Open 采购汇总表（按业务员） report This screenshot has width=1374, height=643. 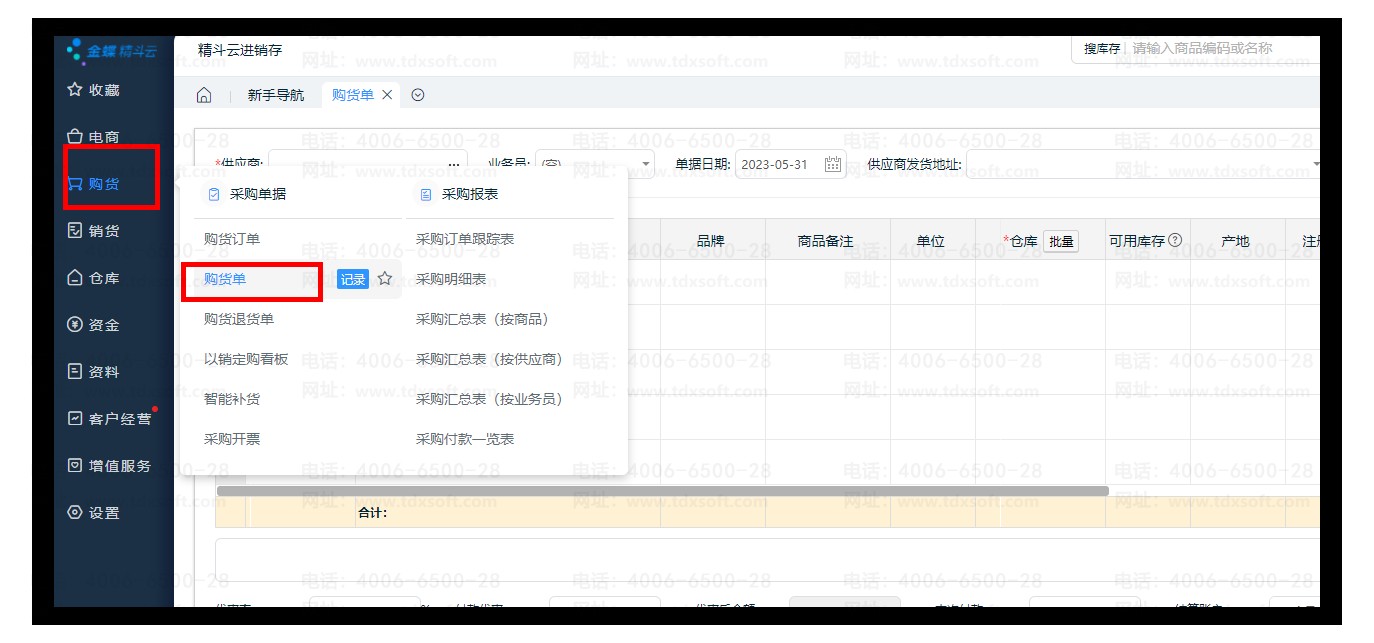point(492,399)
